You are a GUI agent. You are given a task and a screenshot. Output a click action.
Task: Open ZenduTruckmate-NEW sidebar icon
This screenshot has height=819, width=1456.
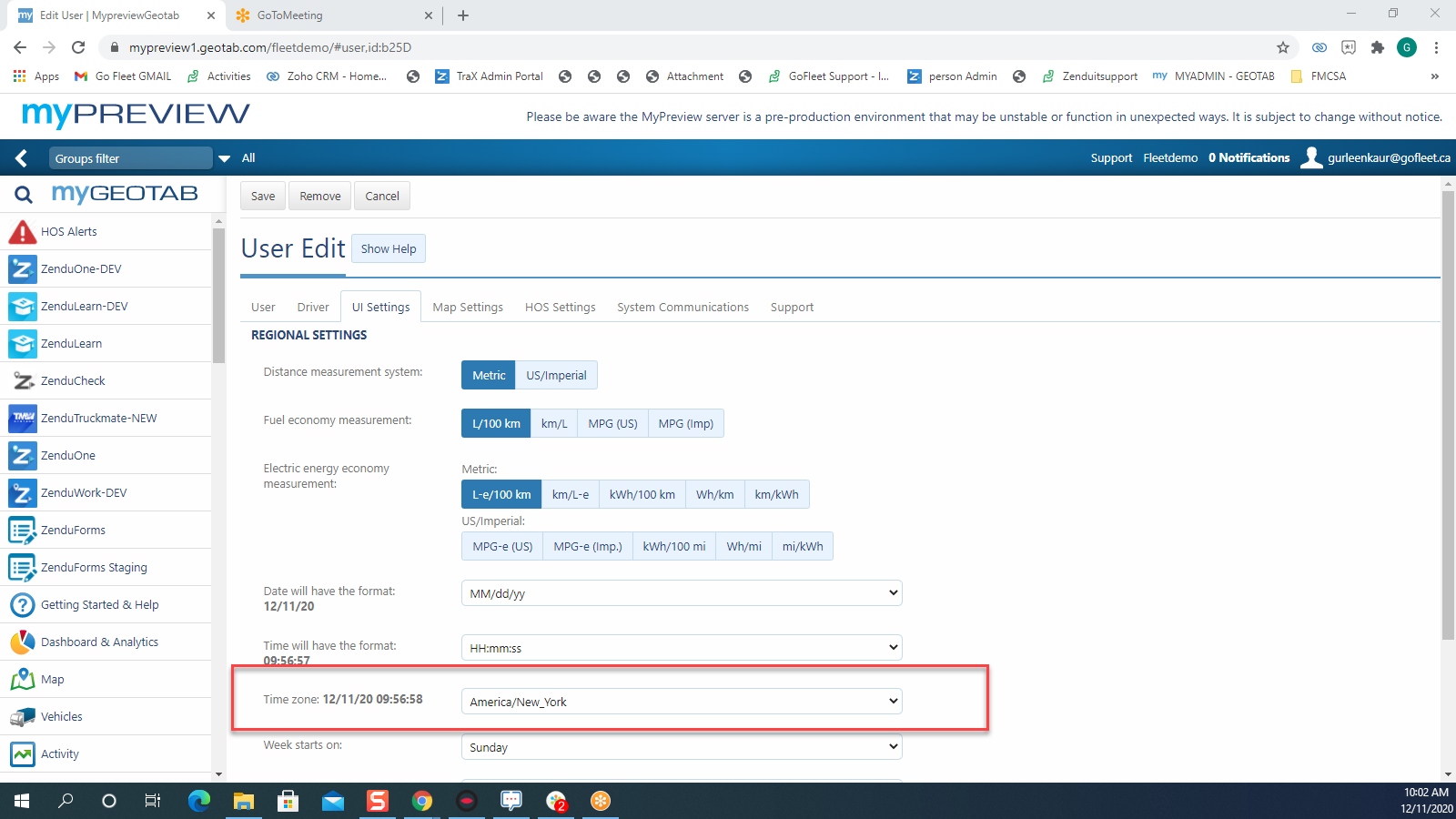(x=22, y=419)
